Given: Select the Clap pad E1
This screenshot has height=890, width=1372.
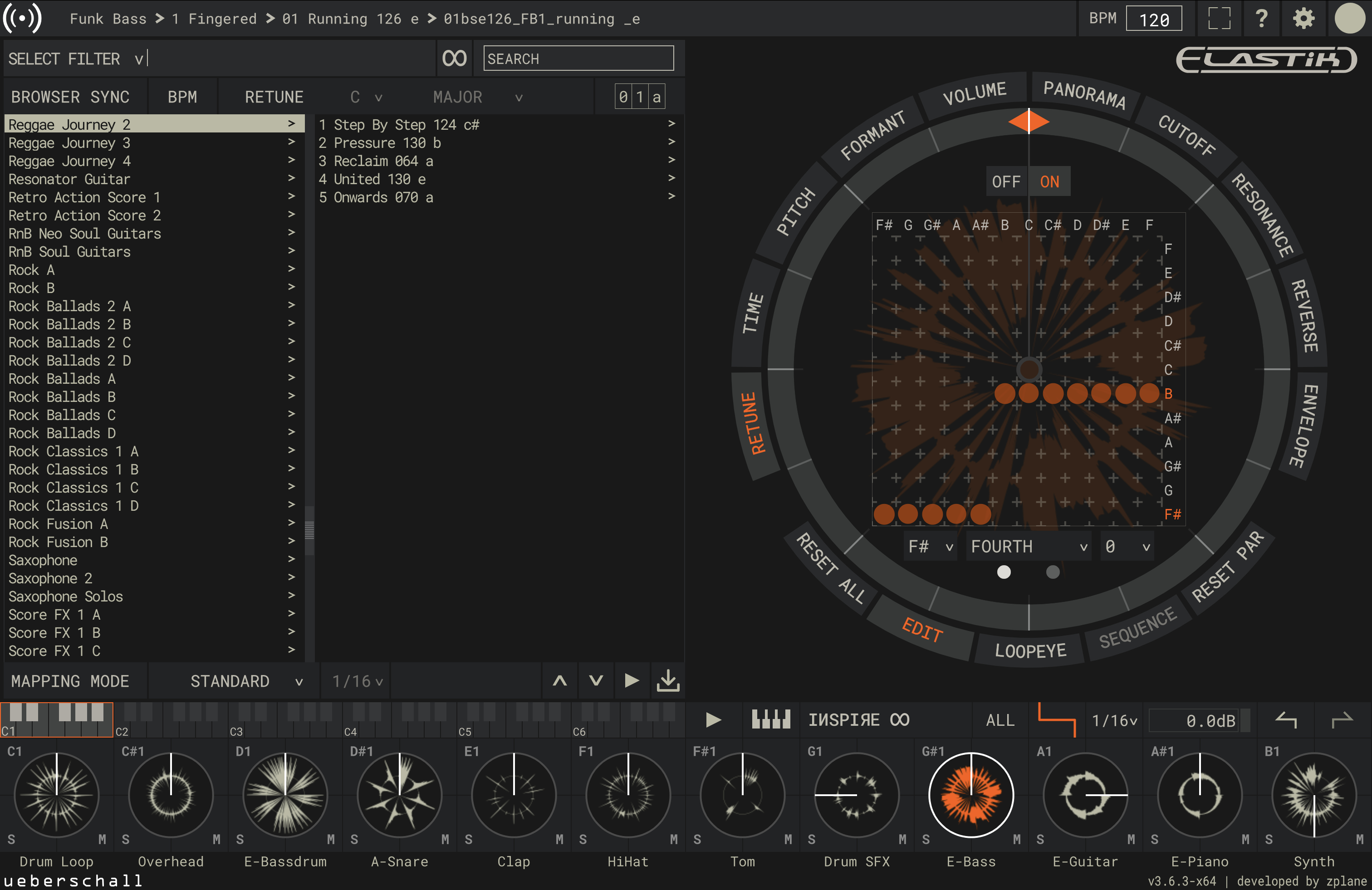Looking at the screenshot, I should click(x=514, y=795).
